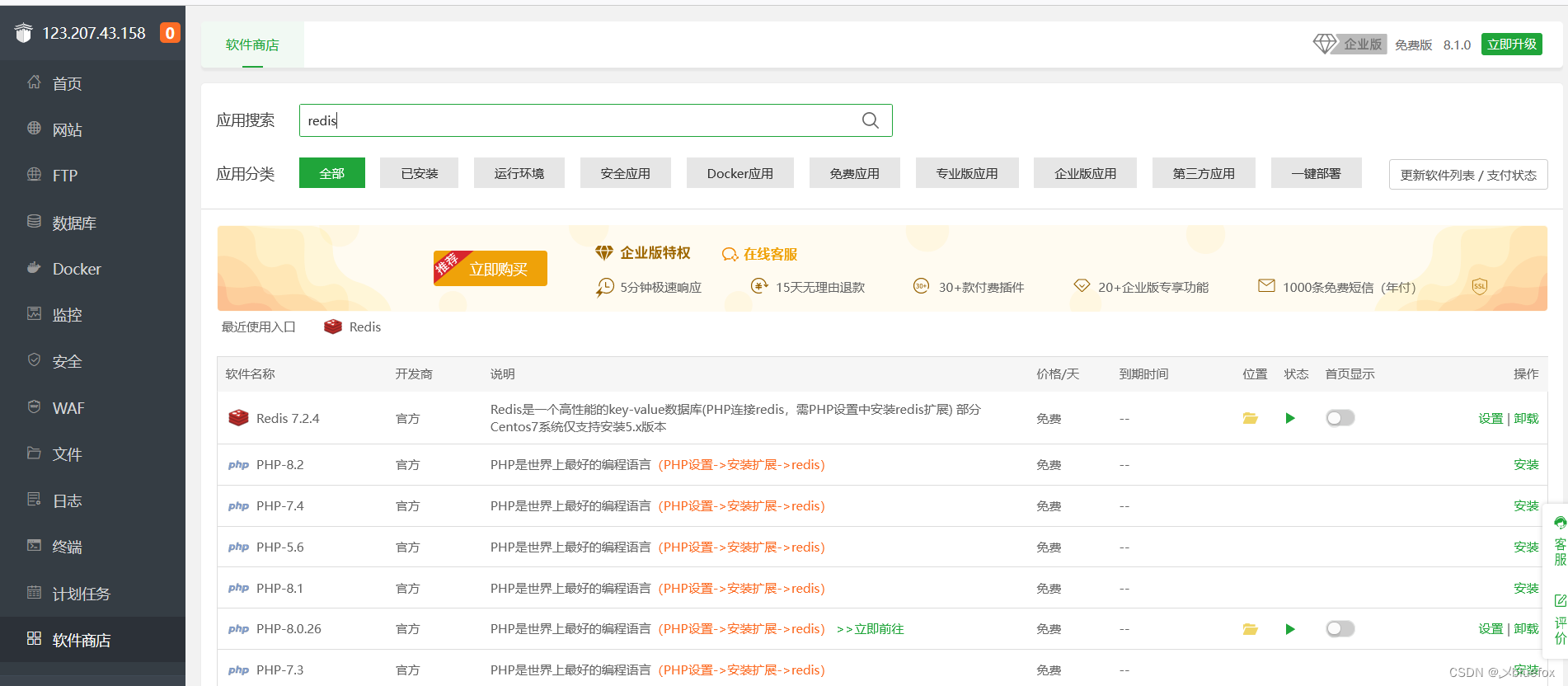
Task: Toggle homepage display for Redis 7.2.4
Action: 1340,418
